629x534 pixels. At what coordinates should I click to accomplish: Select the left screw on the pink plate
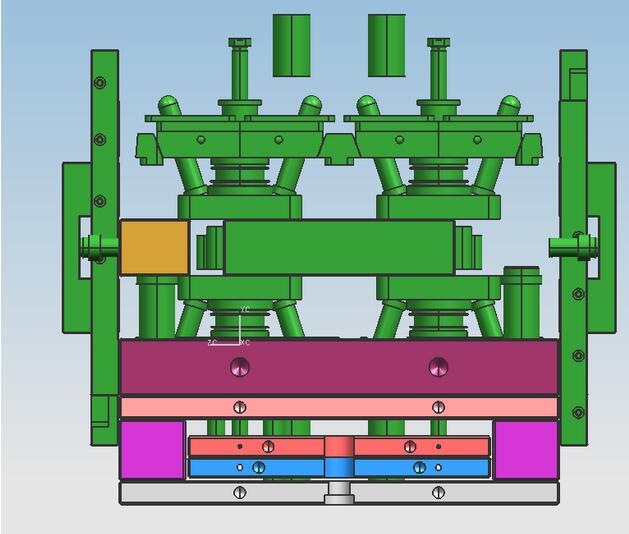tap(240, 407)
